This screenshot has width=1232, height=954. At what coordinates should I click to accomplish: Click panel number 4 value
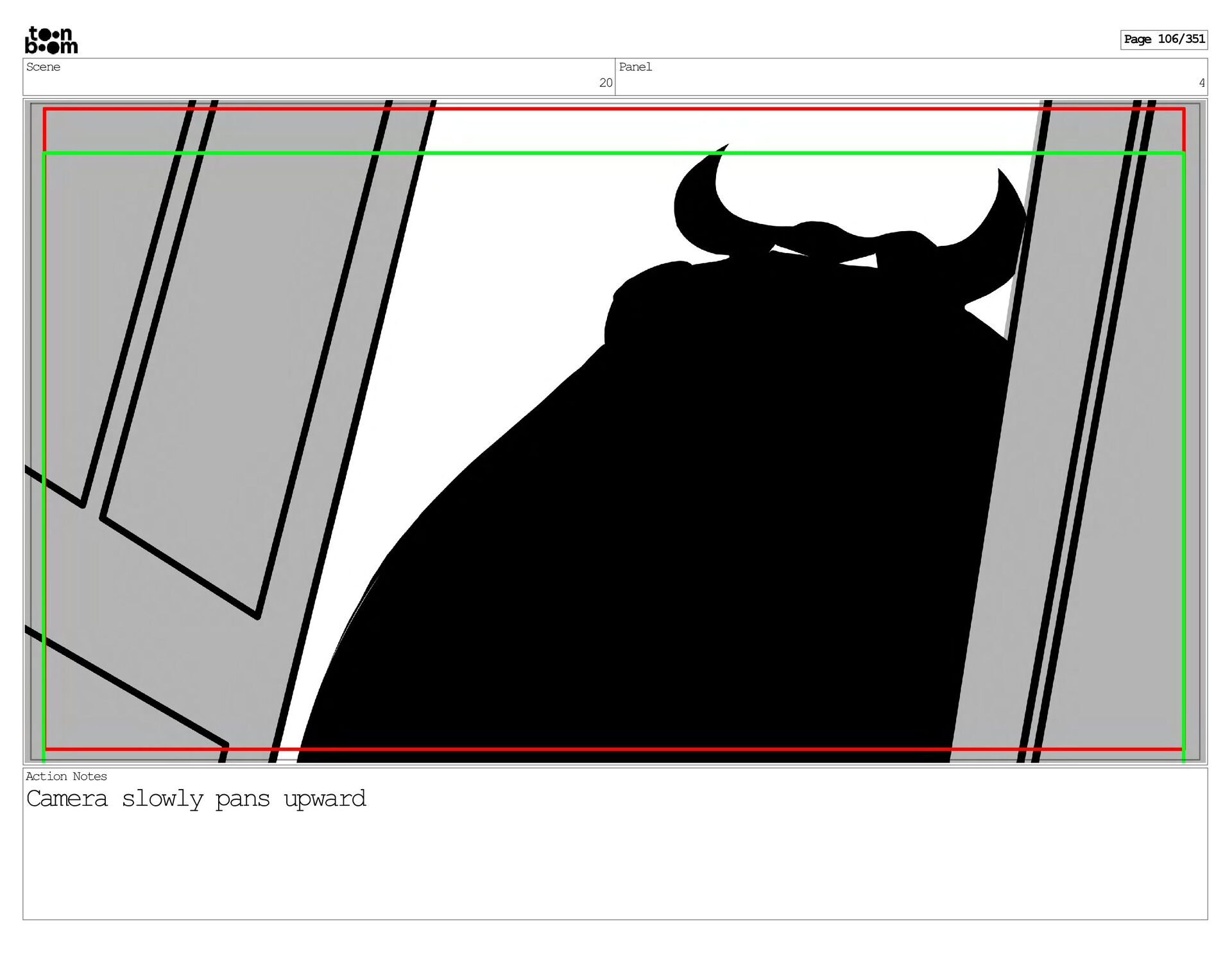pyautogui.click(x=1201, y=83)
